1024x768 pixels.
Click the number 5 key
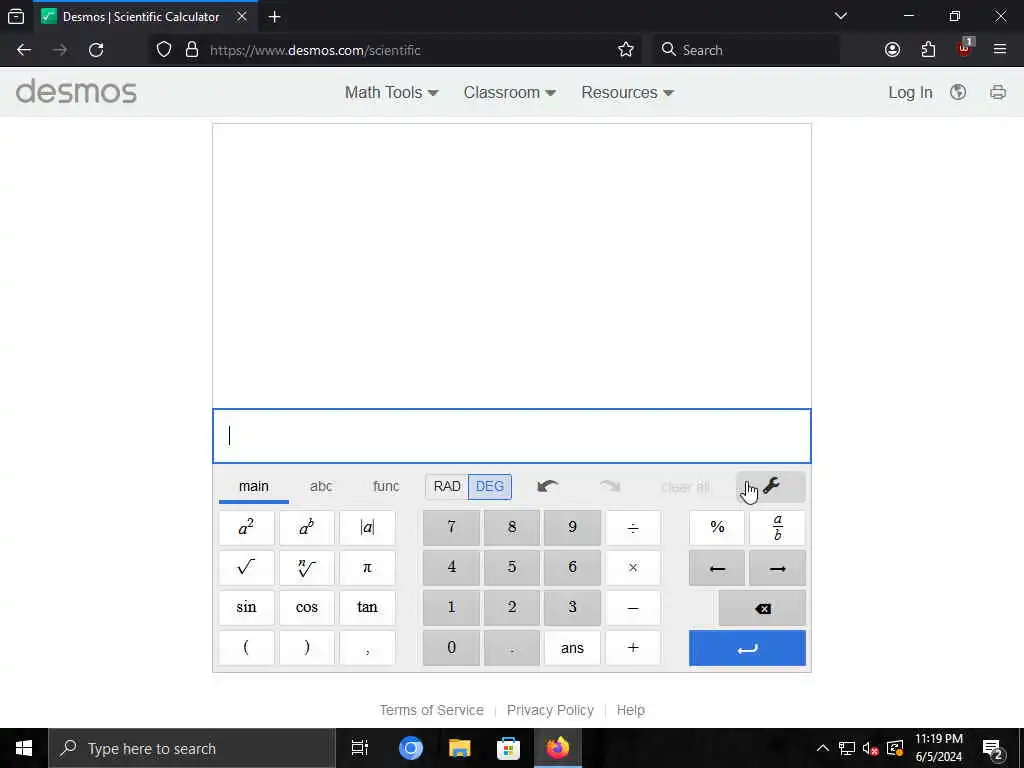coord(511,568)
